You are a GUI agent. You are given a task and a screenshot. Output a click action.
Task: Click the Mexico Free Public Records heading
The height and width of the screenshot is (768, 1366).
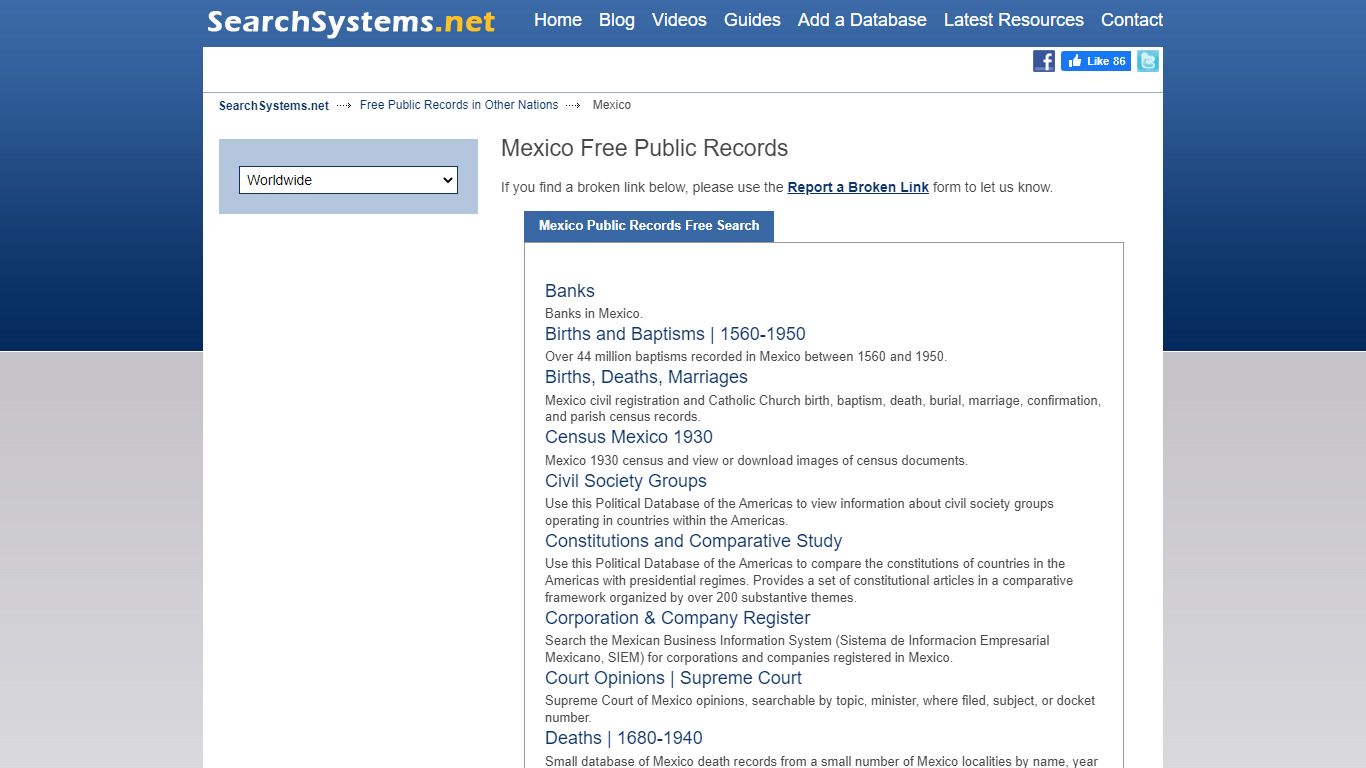click(x=645, y=148)
